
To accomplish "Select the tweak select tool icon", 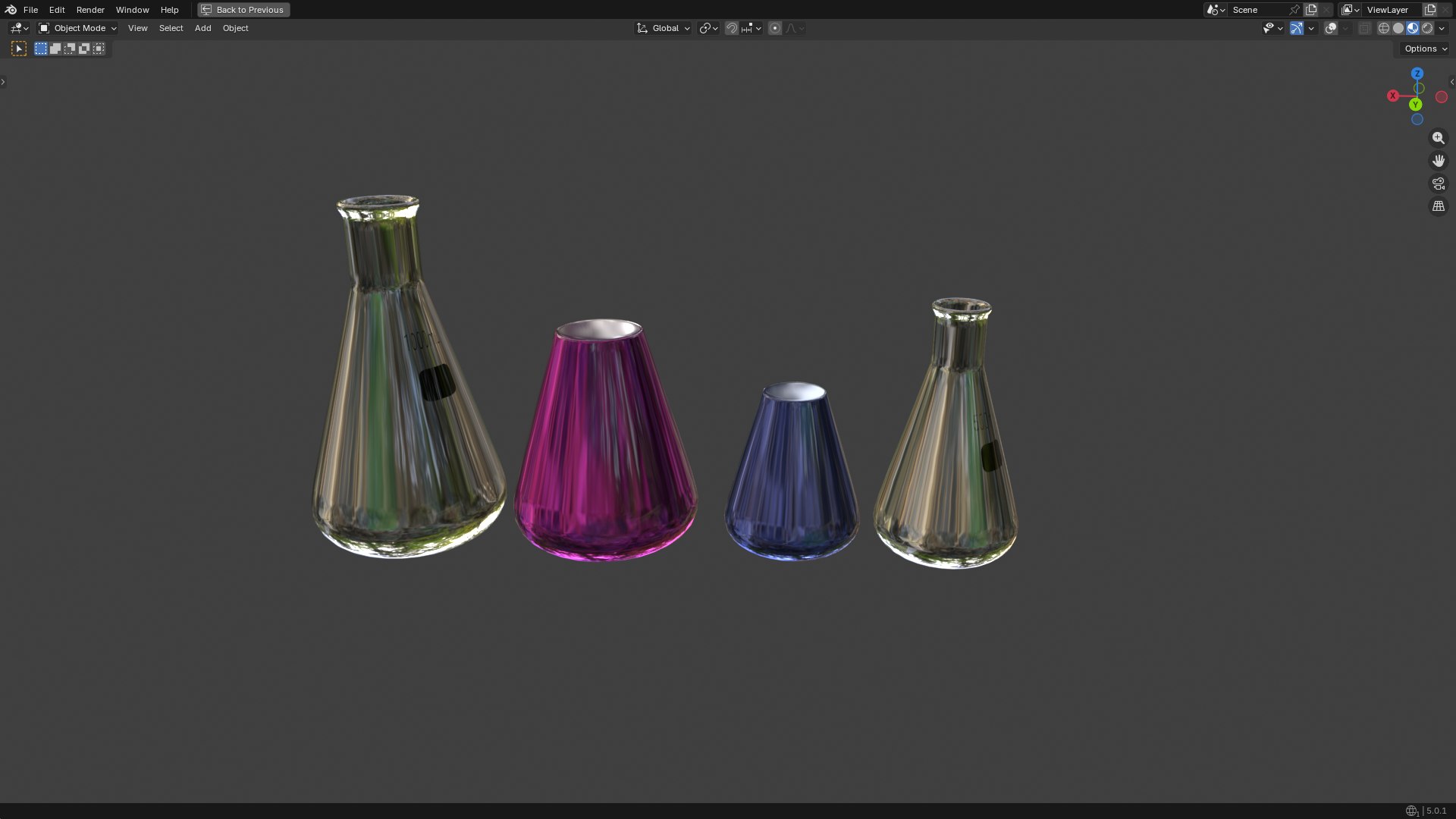I will click(19, 49).
